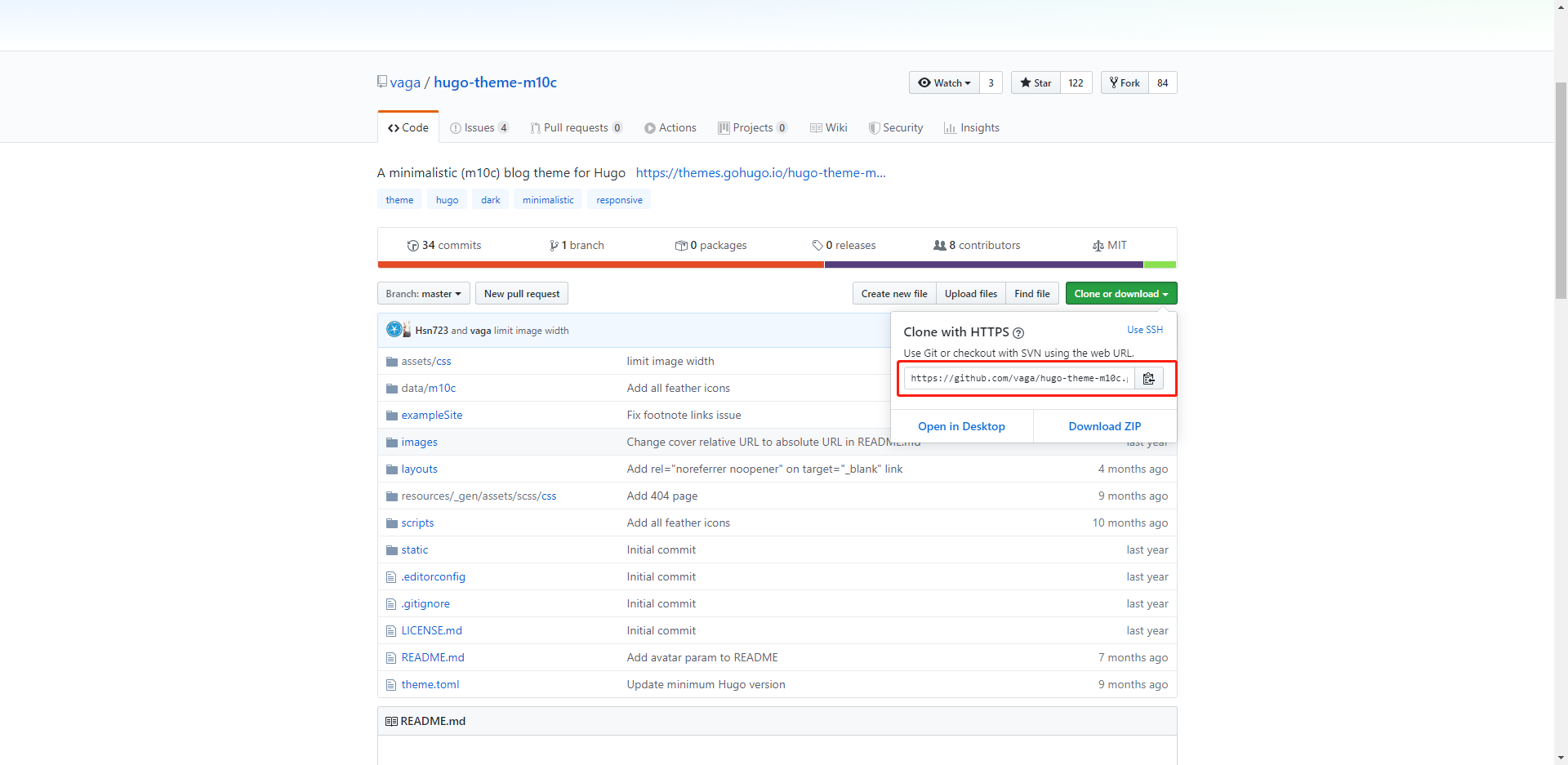Click the package icon beside 0 packages
This screenshot has height=765, width=1568.
click(x=681, y=246)
